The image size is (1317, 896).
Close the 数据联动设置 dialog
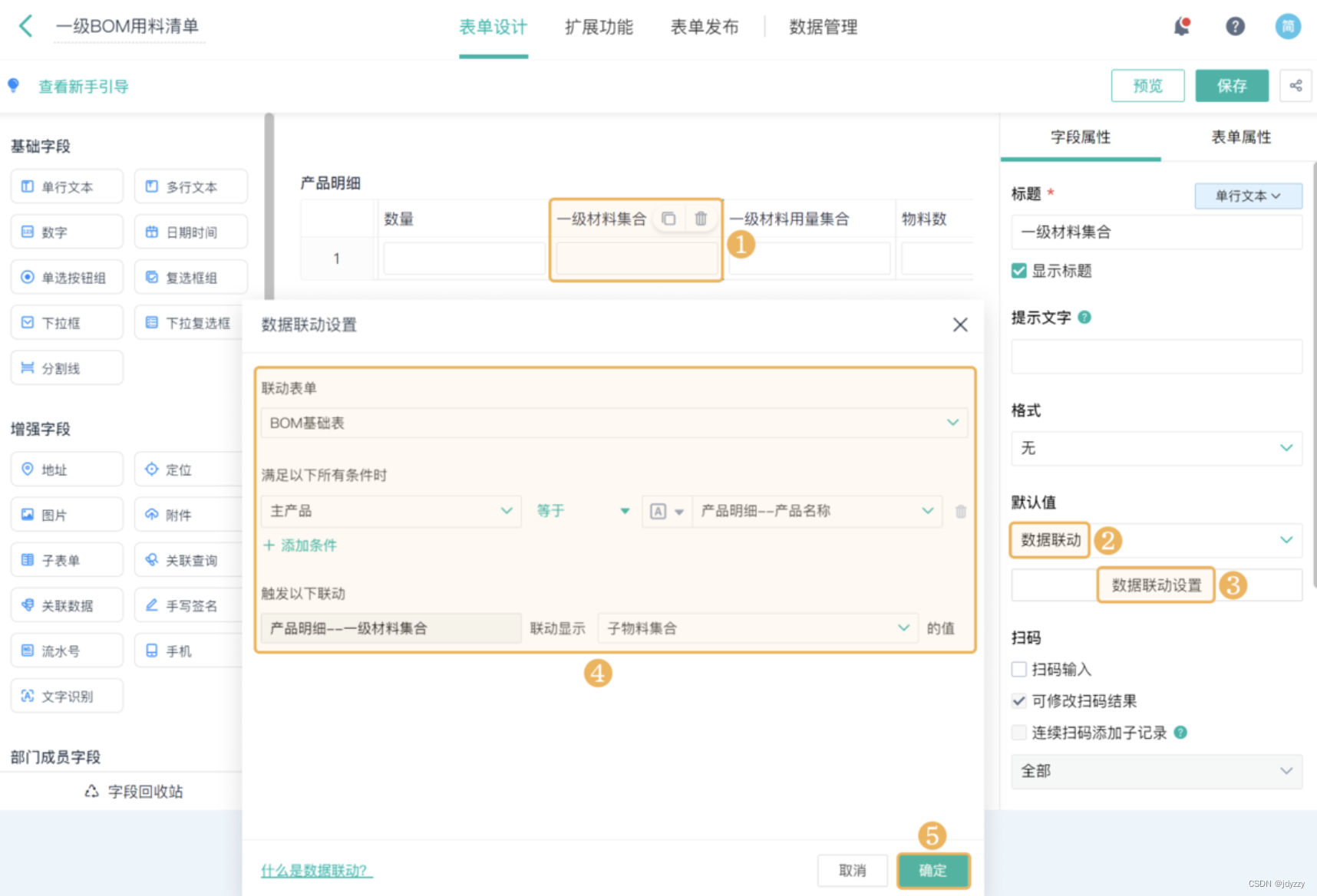point(960,324)
